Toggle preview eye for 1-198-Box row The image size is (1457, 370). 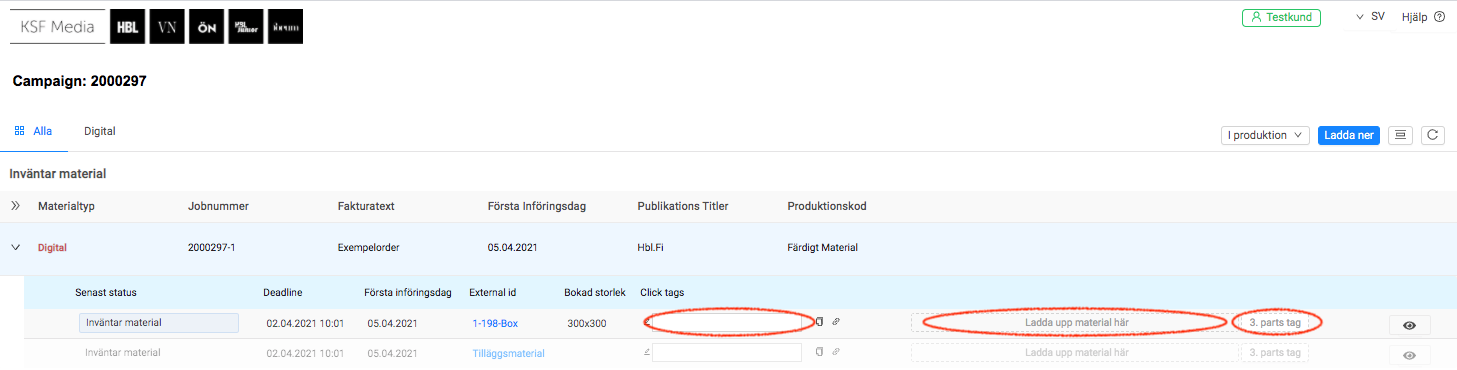(1409, 325)
